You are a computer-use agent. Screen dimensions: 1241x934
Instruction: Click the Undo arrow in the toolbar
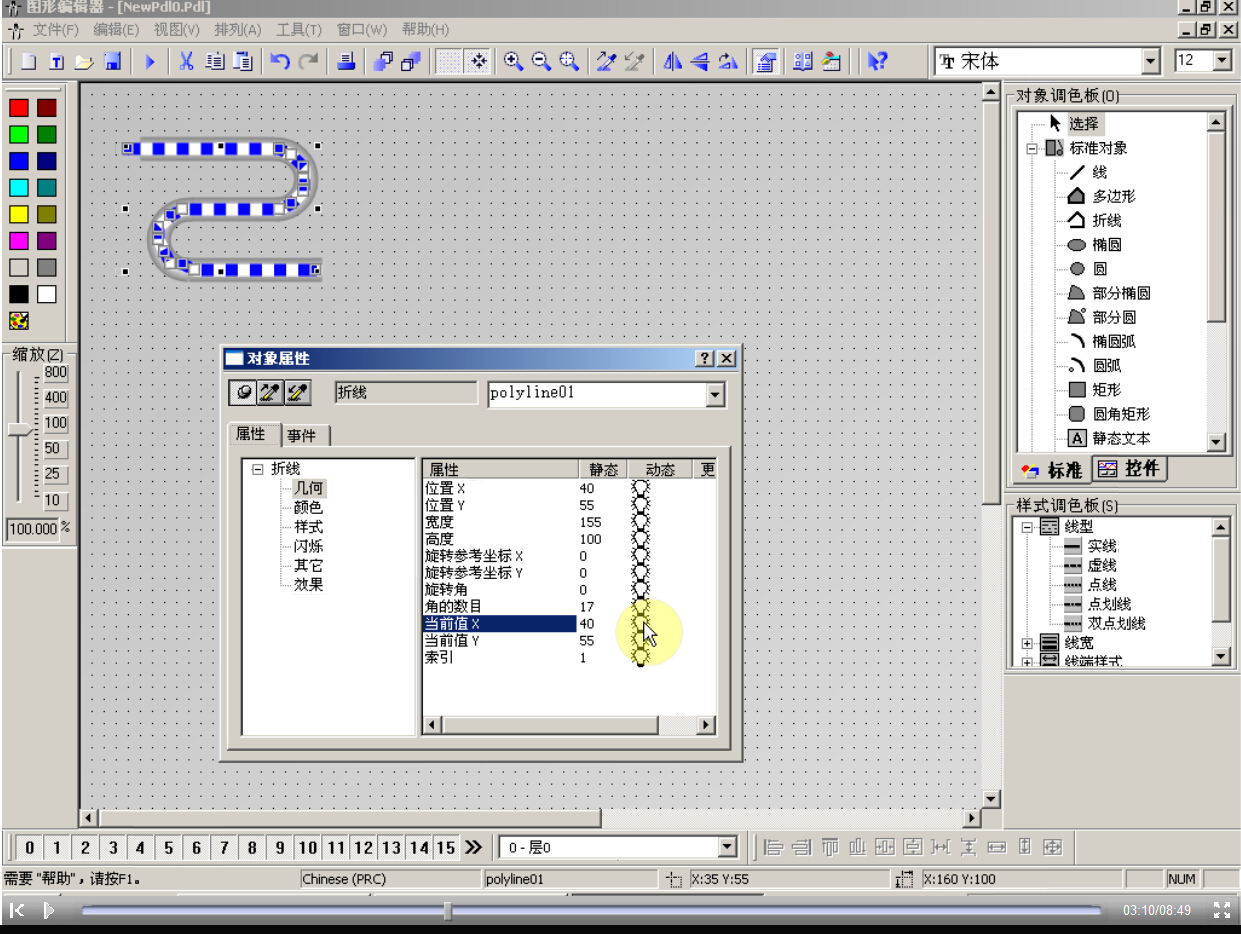(x=281, y=62)
